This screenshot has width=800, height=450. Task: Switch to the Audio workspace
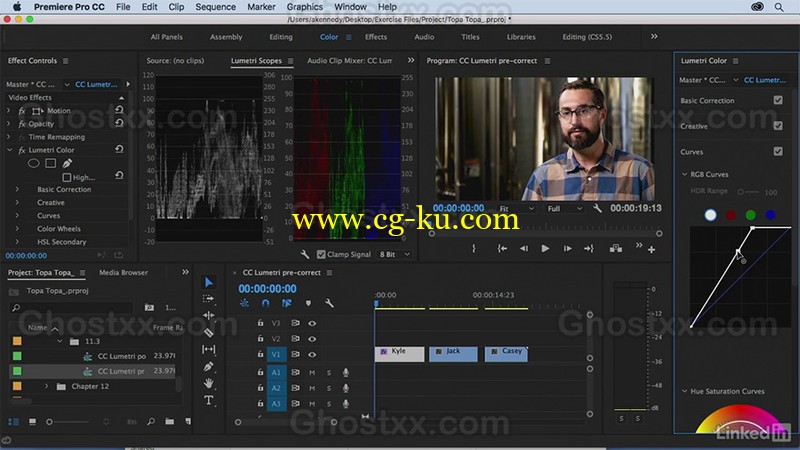click(424, 37)
